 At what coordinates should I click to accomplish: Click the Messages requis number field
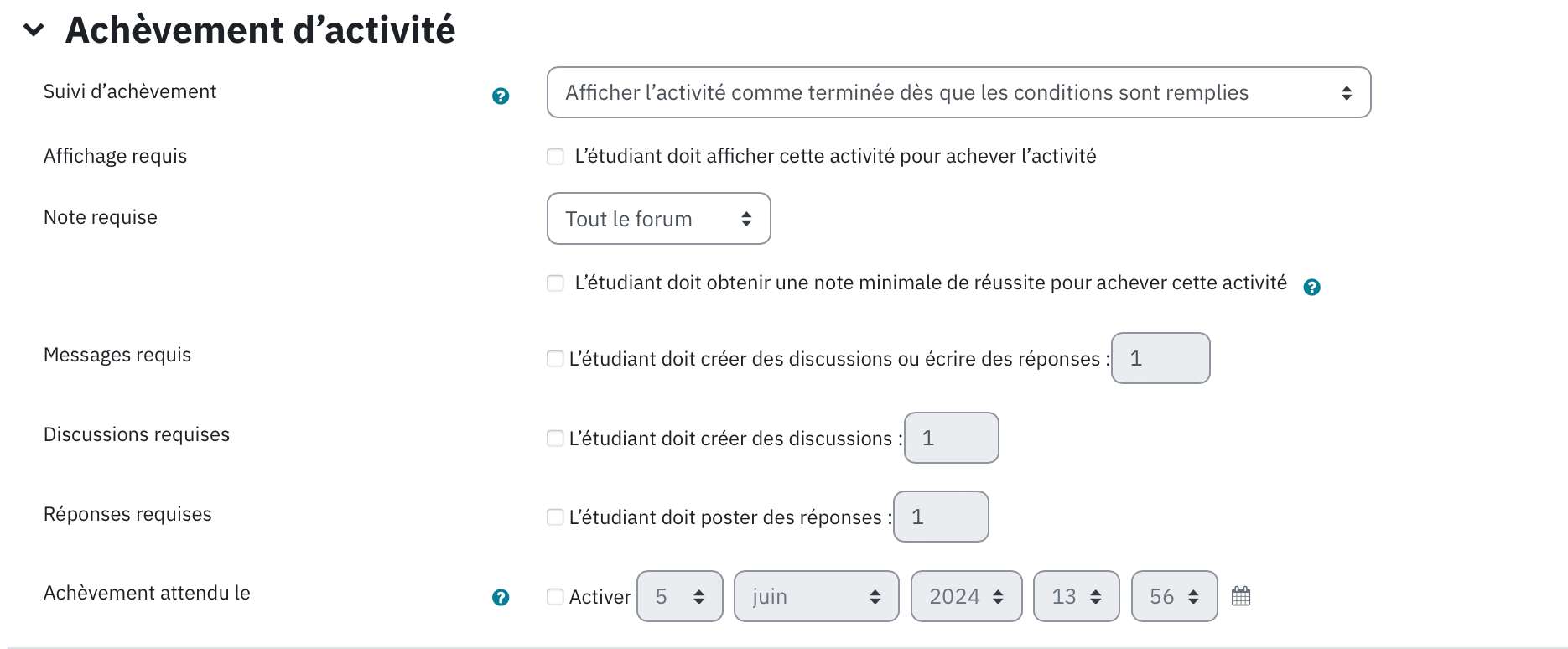tap(1160, 358)
